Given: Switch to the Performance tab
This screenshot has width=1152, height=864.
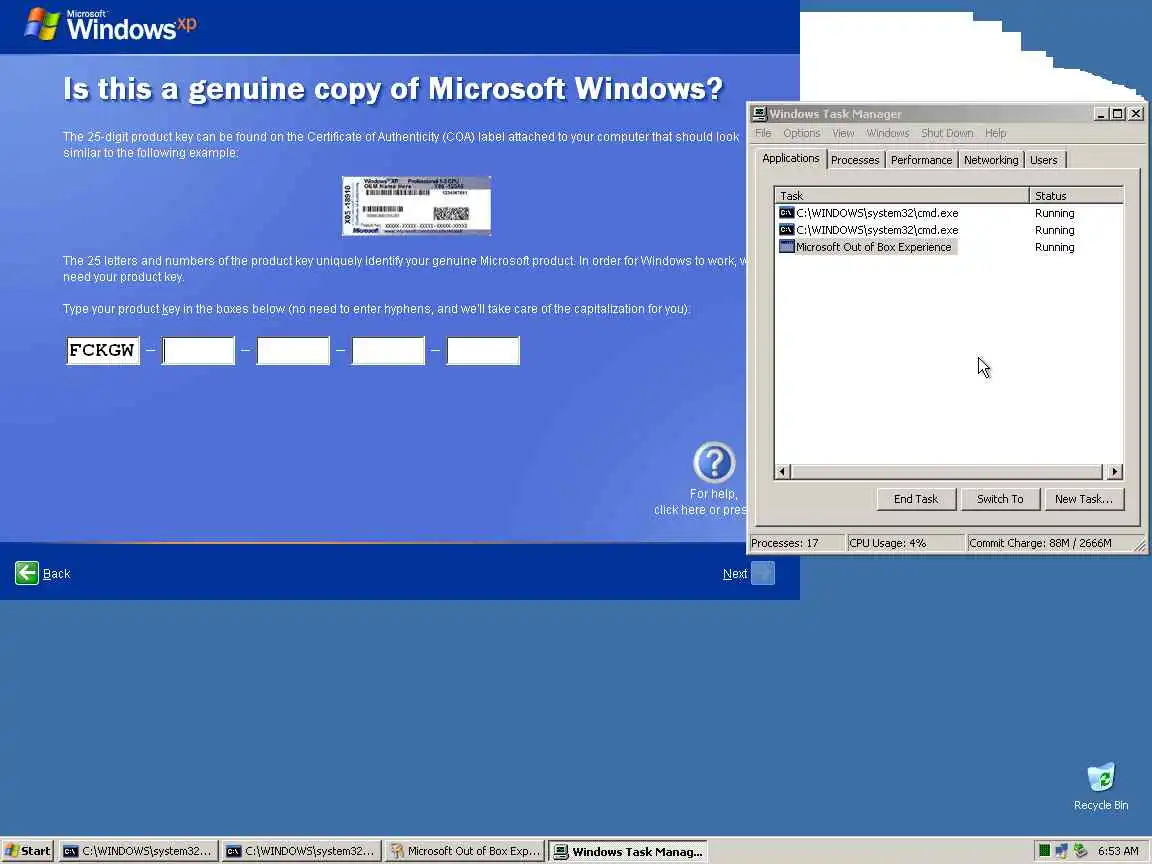Looking at the screenshot, I should pos(921,160).
